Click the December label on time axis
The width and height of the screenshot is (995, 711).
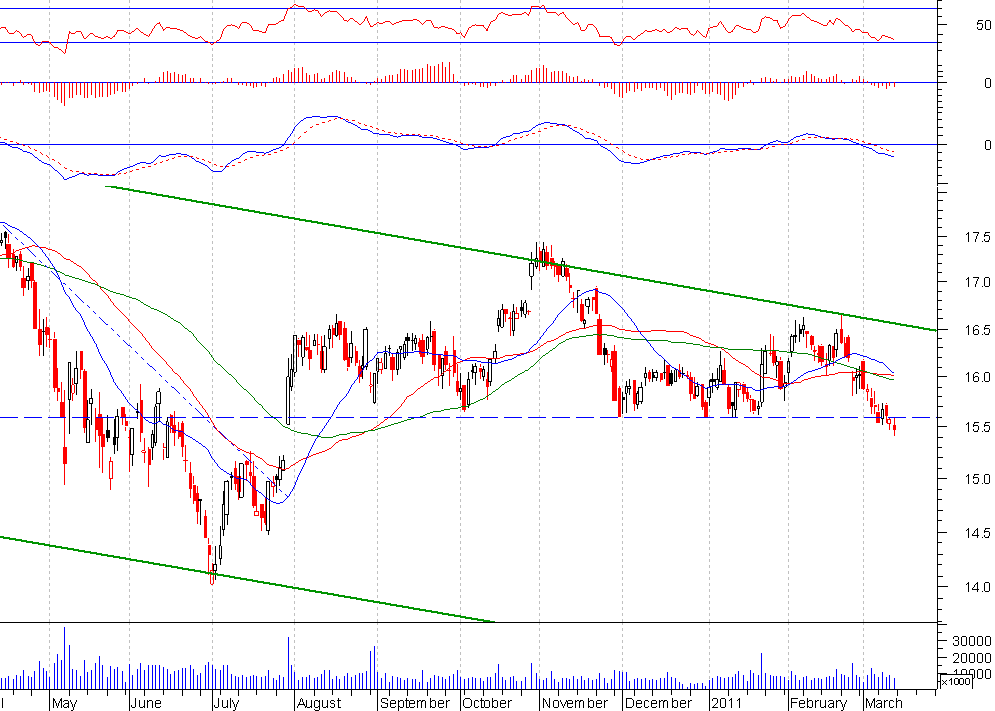coord(658,703)
